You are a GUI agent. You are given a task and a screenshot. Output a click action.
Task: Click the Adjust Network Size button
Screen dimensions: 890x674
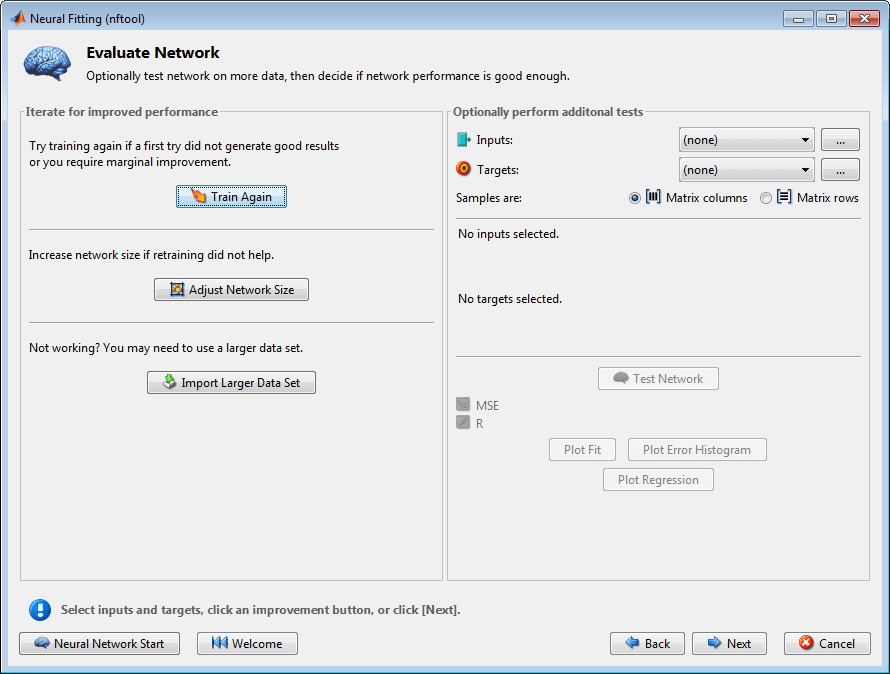231,290
